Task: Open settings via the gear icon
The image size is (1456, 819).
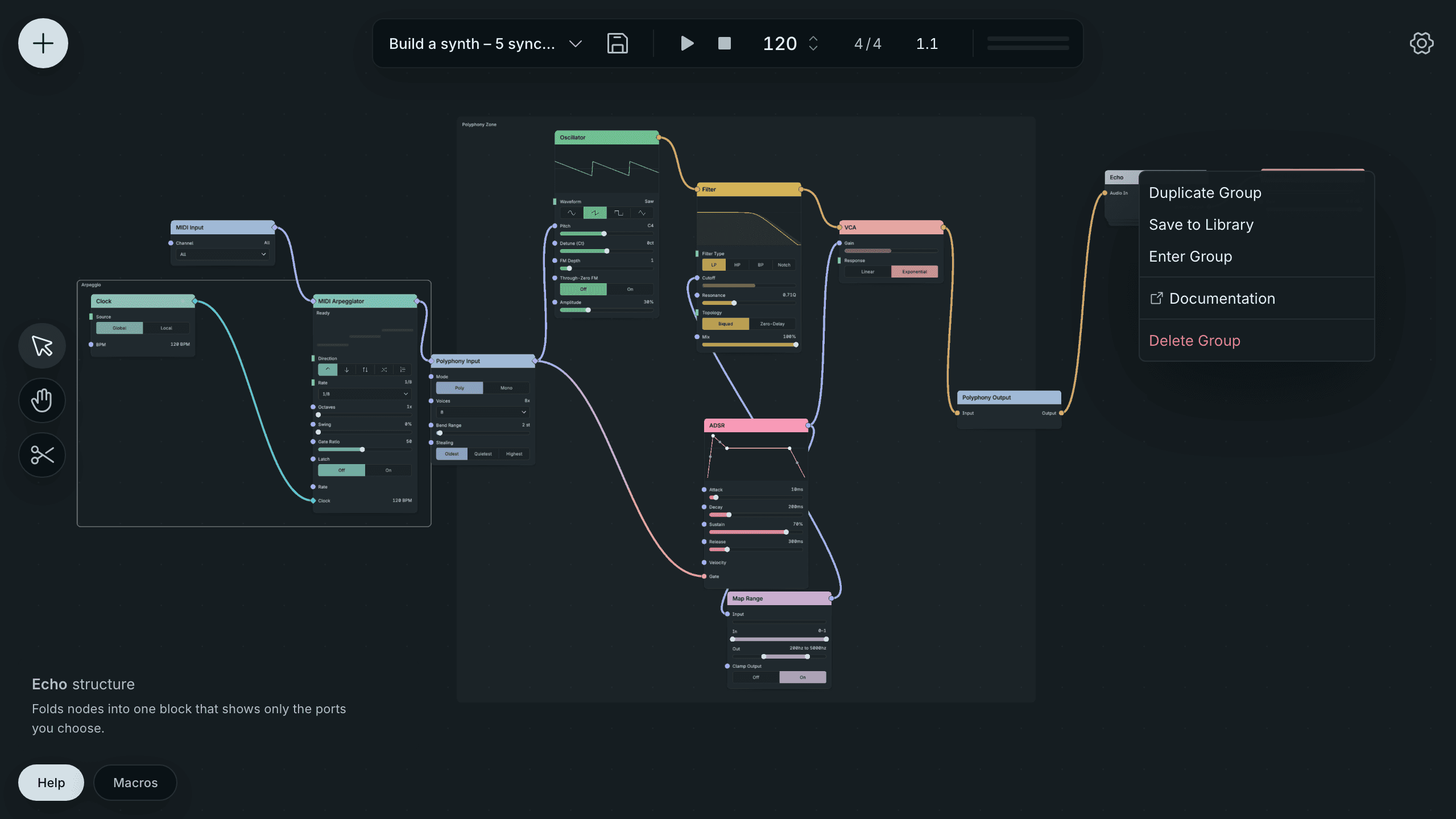Action: click(1421, 43)
